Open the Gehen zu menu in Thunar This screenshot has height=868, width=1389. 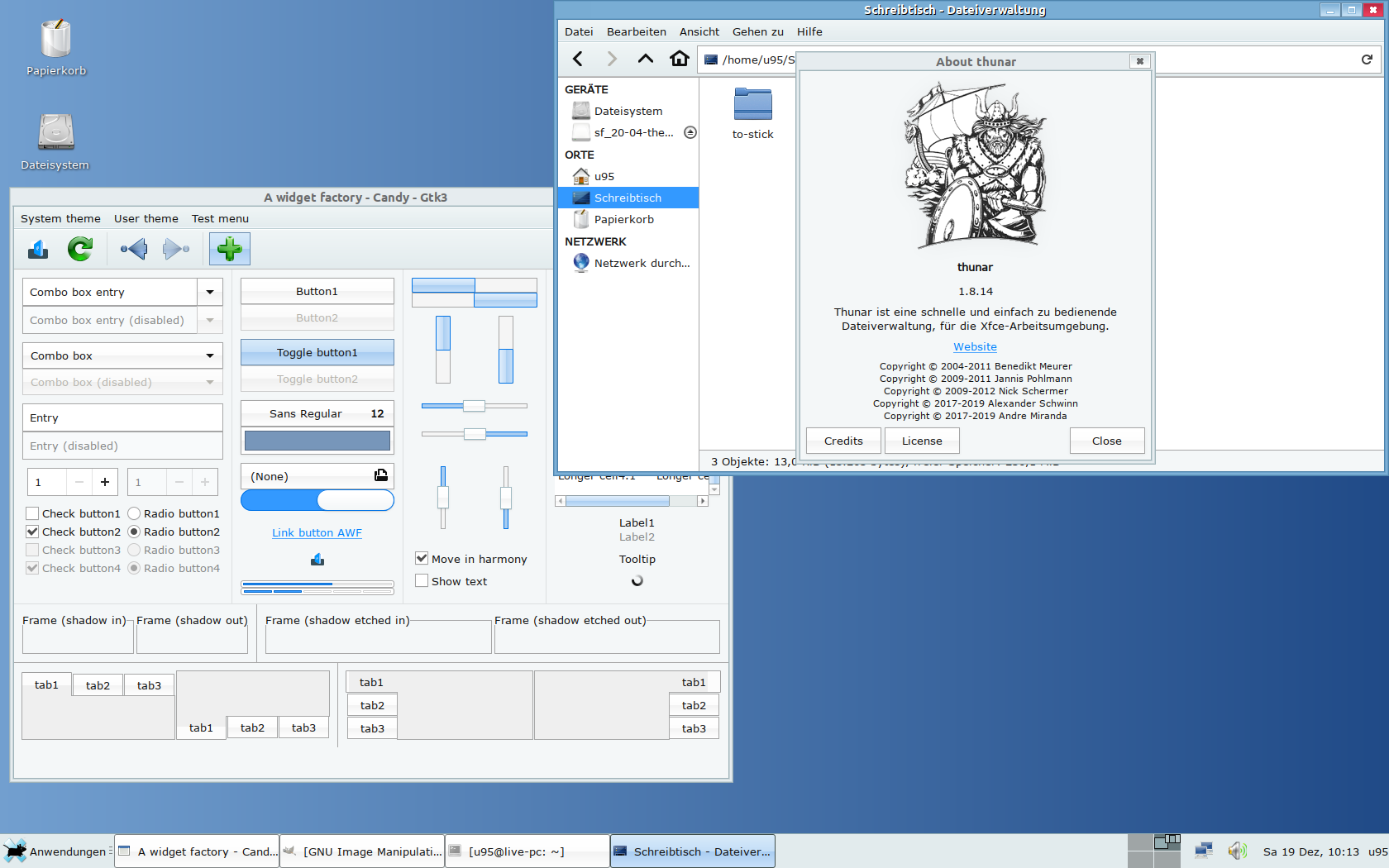pos(758,31)
